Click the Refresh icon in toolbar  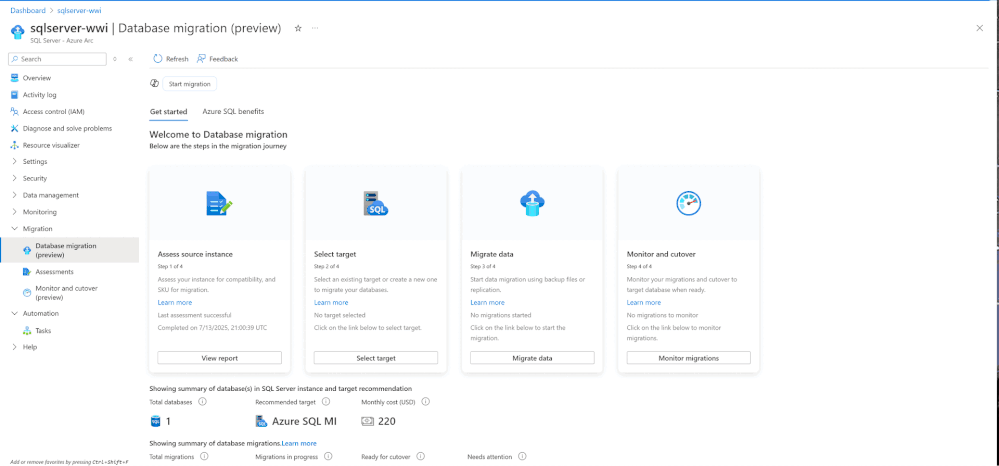click(x=158, y=59)
